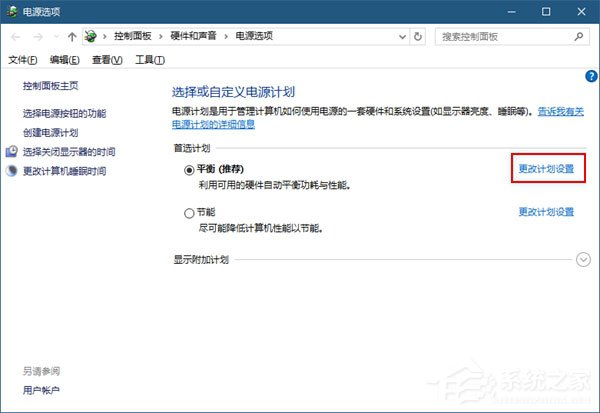Expand chevron after 硬件和声音 breadcrumb

coord(226,36)
